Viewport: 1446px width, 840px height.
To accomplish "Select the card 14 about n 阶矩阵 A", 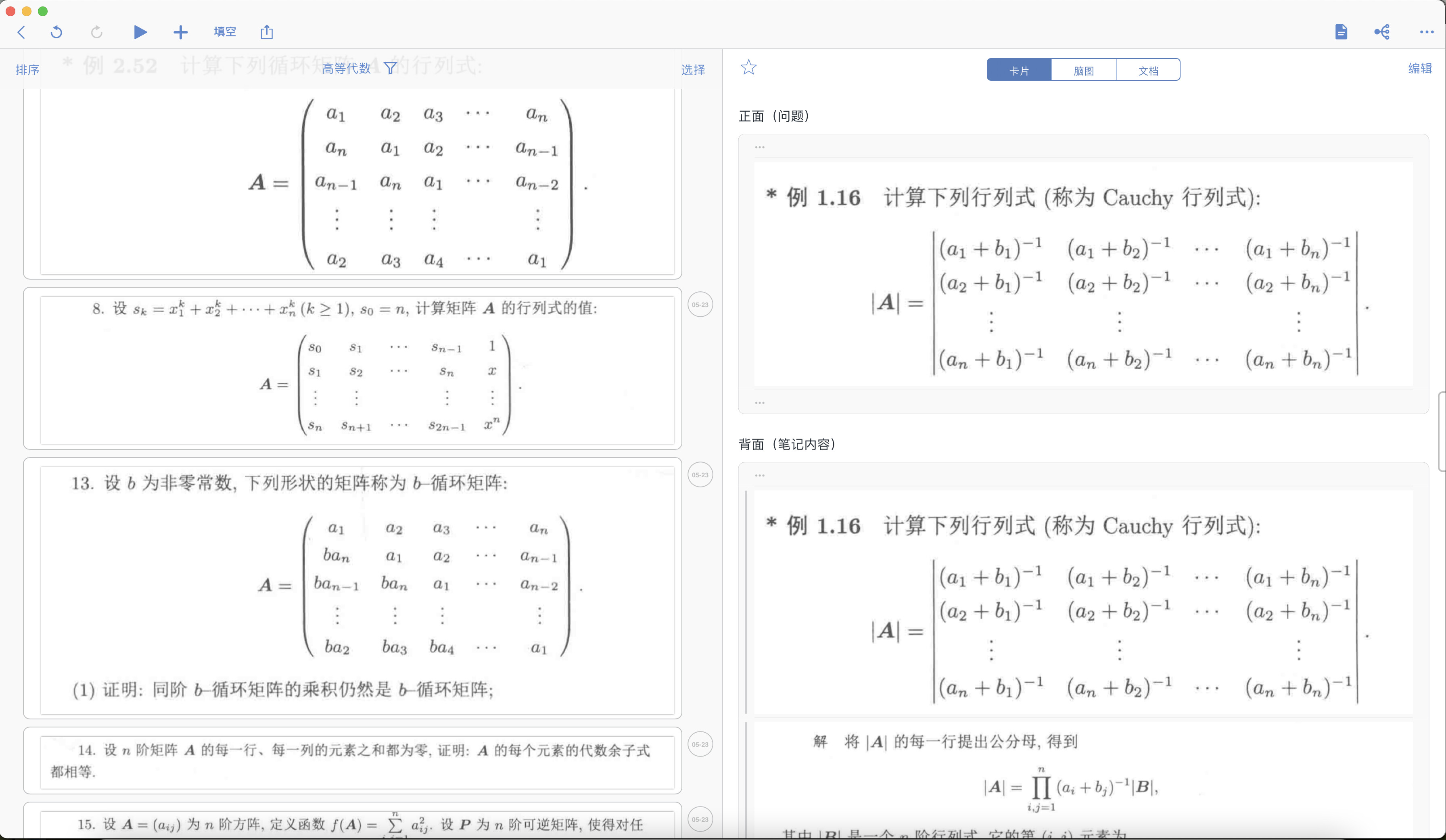I will 352,761.
